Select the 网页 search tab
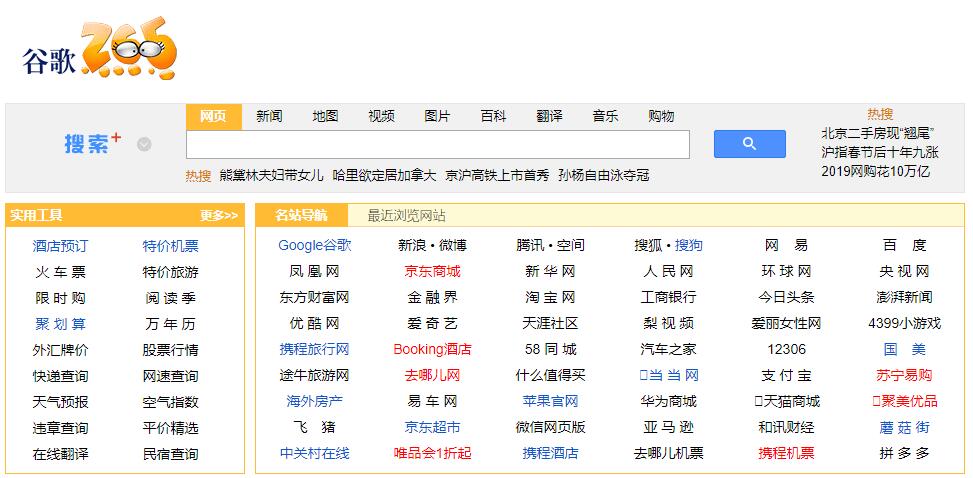This screenshot has height=478, width=973. (x=213, y=116)
